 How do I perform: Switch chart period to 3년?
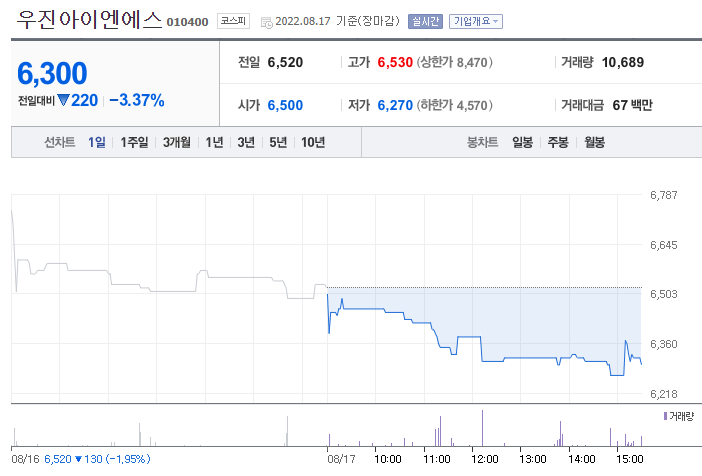[246, 142]
